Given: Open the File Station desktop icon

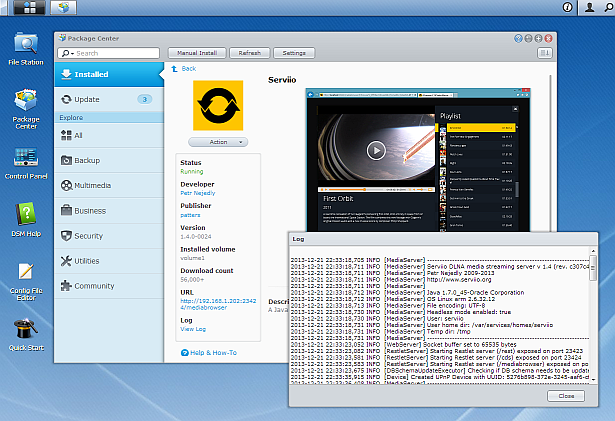Looking at the screenshot, I should (x=26, y=49).
